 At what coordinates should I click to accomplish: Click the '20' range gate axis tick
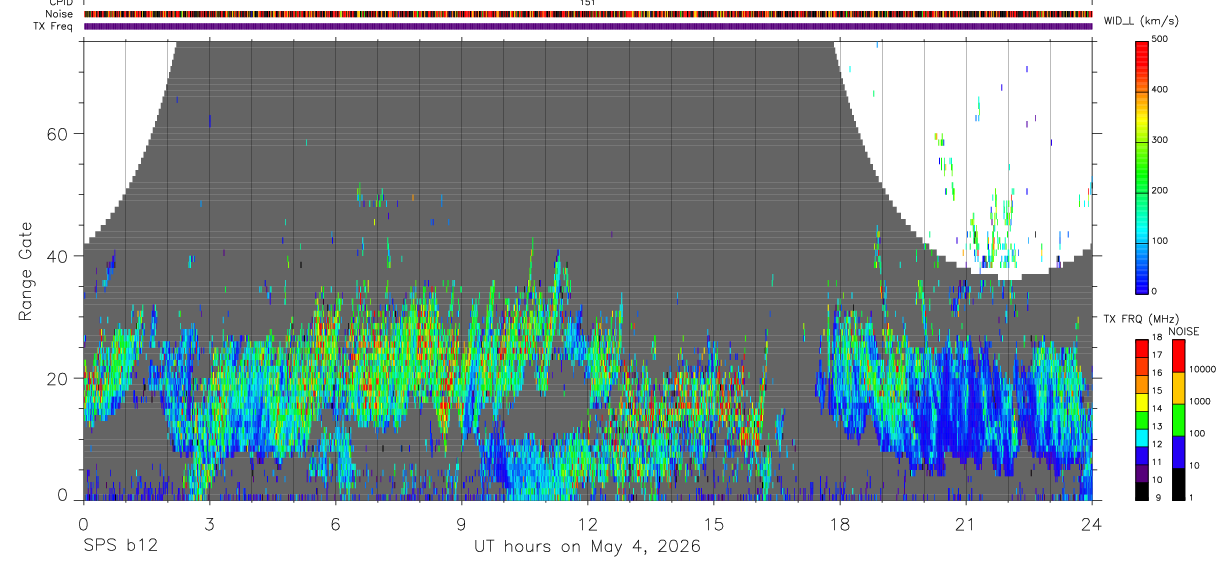coord(57,378)
